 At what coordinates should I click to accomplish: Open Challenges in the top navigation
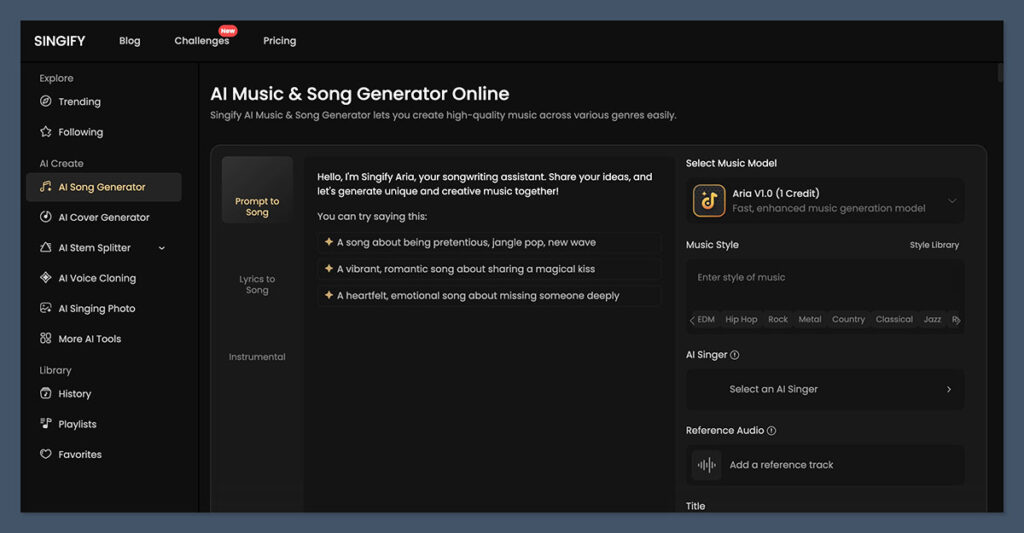pos(202,40)
